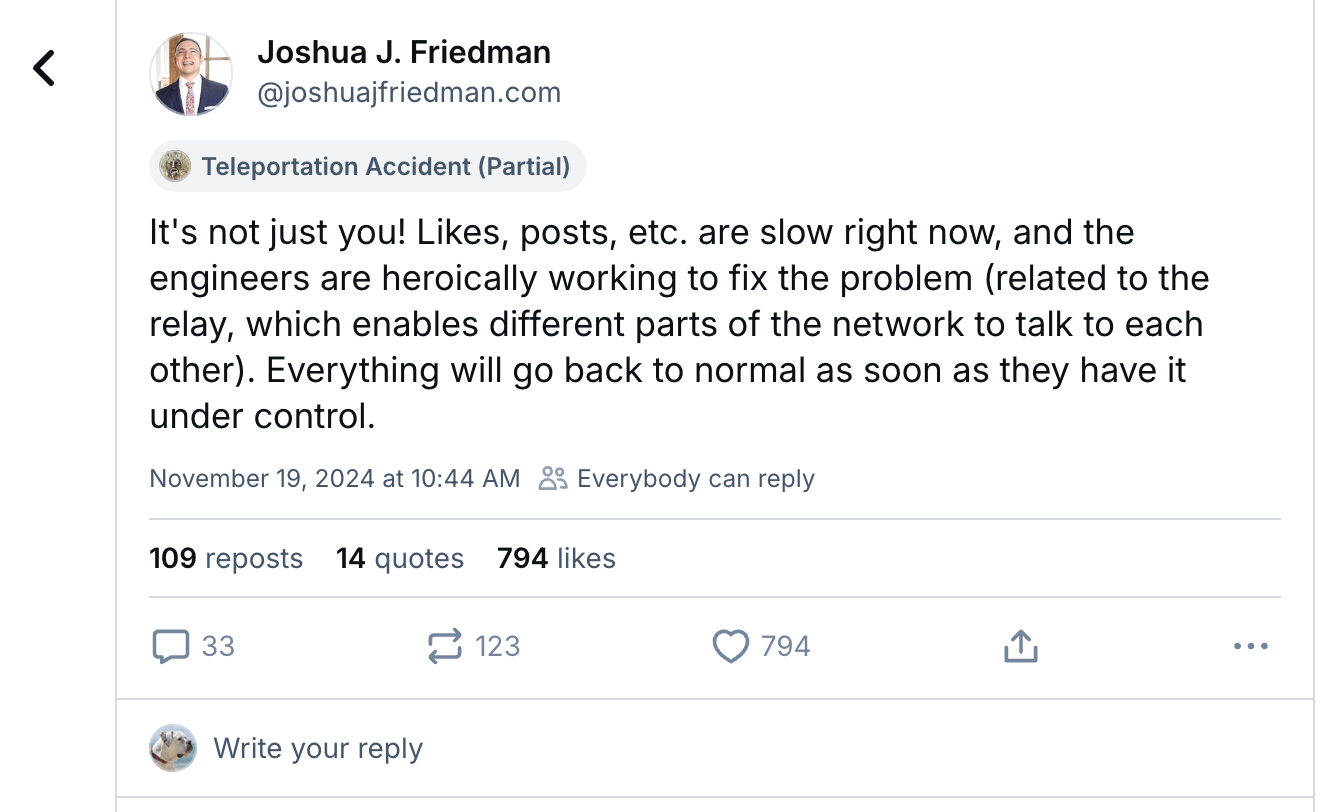The width and height of the screenshot is (1338, 812).
Task: Open the share icon for this post
Action: 1020,646
